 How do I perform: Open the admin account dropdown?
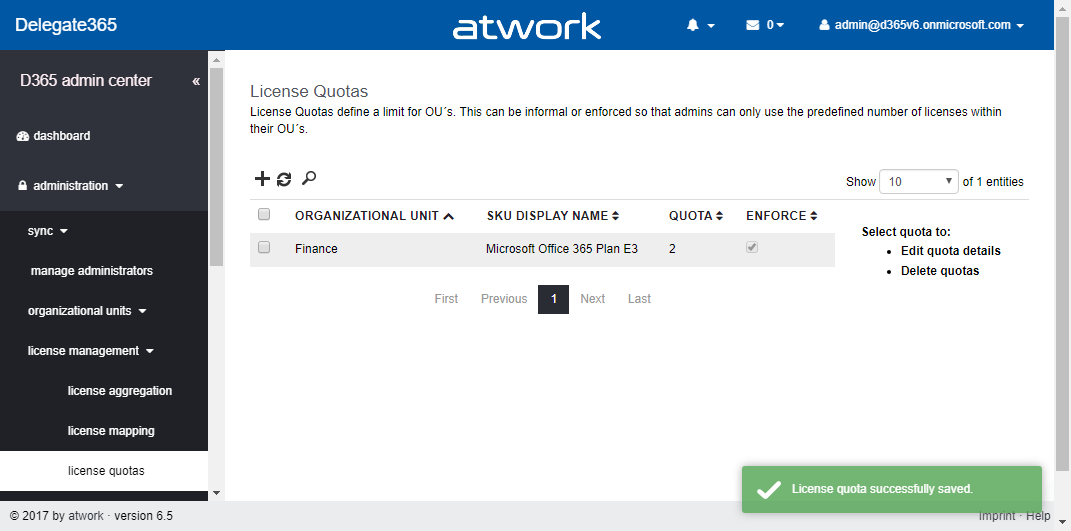921,25
